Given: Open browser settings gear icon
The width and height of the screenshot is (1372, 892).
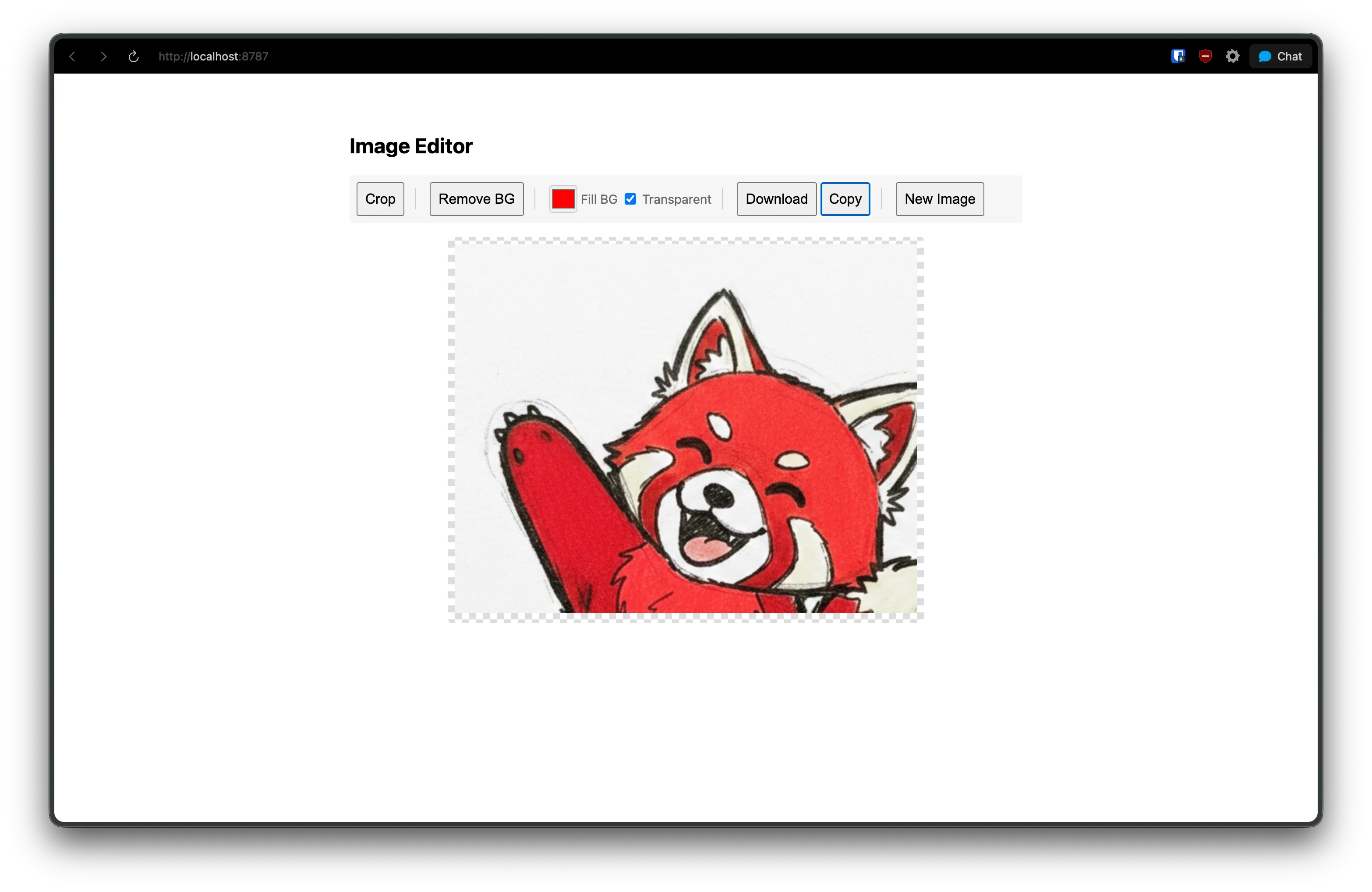Looking at the screenshot, I should [x=1233, y=57].
